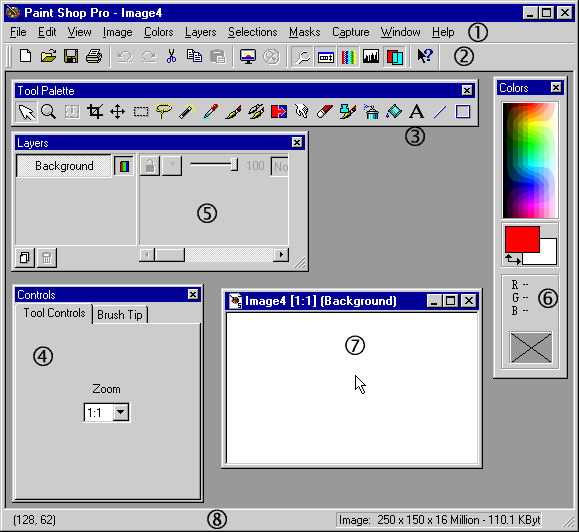Pick a color from the rainbow color picker

530,160
